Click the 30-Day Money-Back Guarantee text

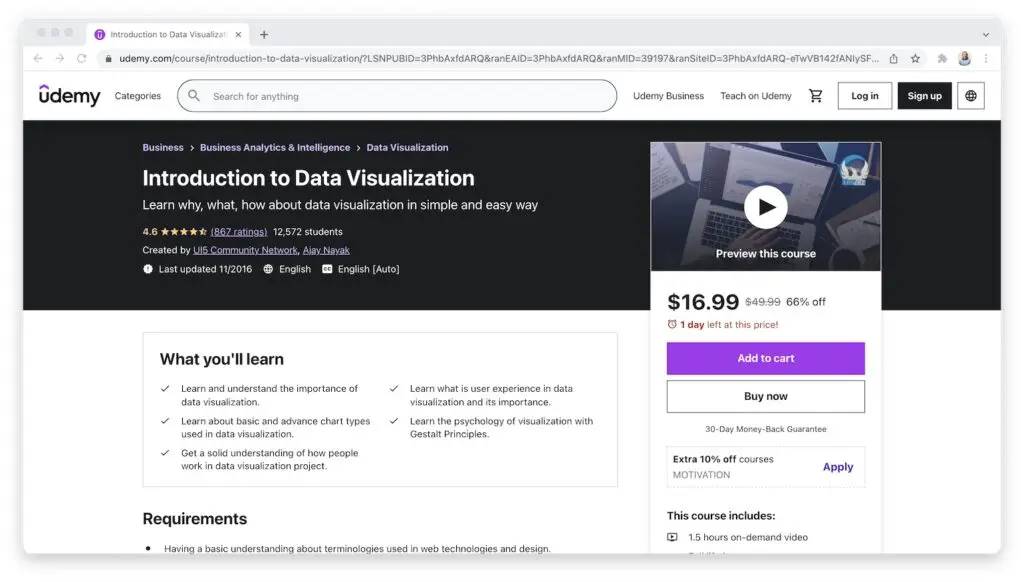(765, 429)
